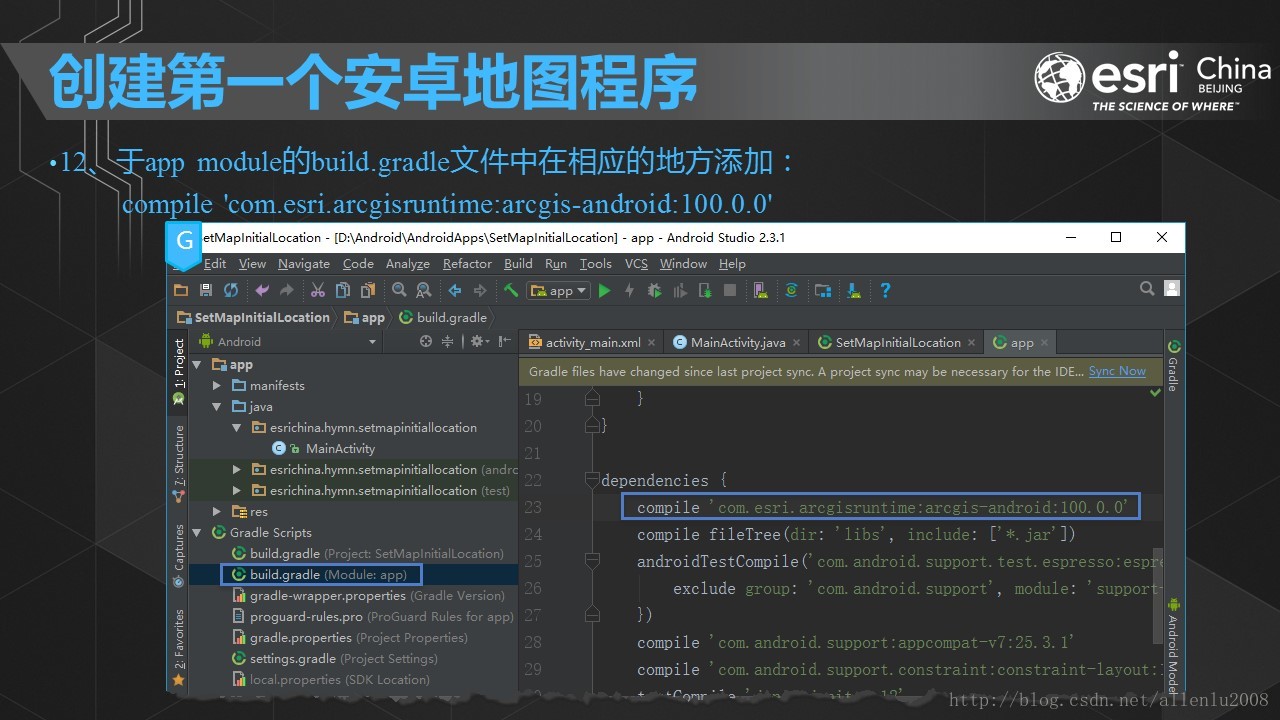Click the Find magnifier icon
The image size is (1280, 720).
coord(399,291)
